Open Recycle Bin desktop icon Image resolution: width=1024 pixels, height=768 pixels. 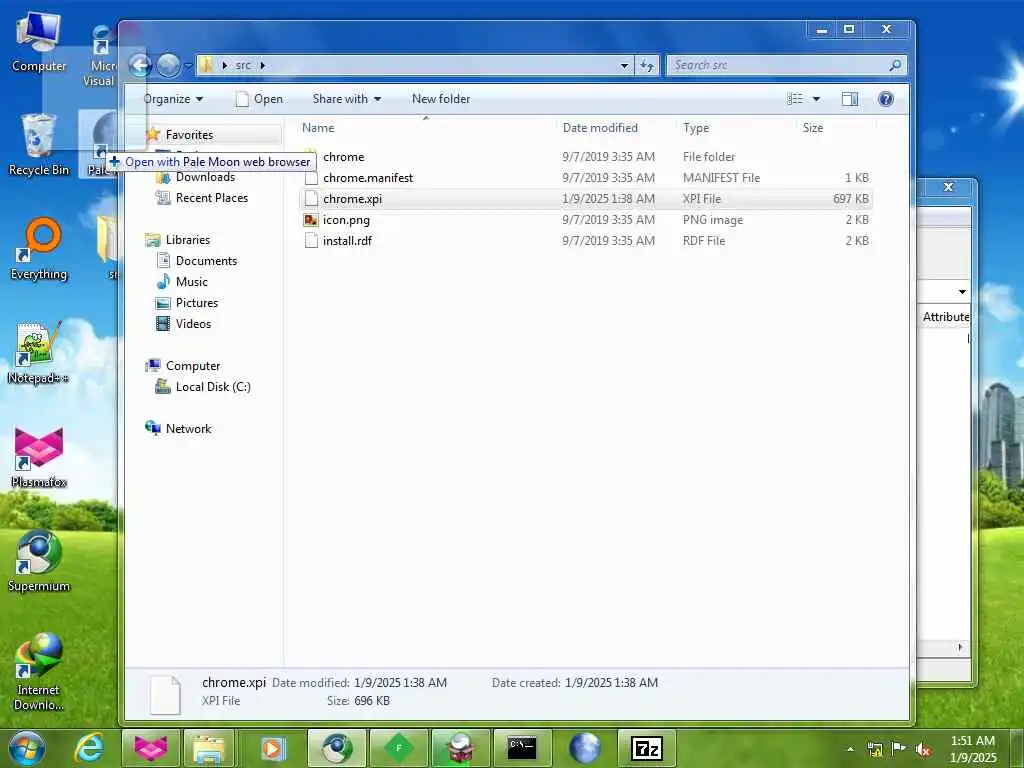[x=39, y=145]
